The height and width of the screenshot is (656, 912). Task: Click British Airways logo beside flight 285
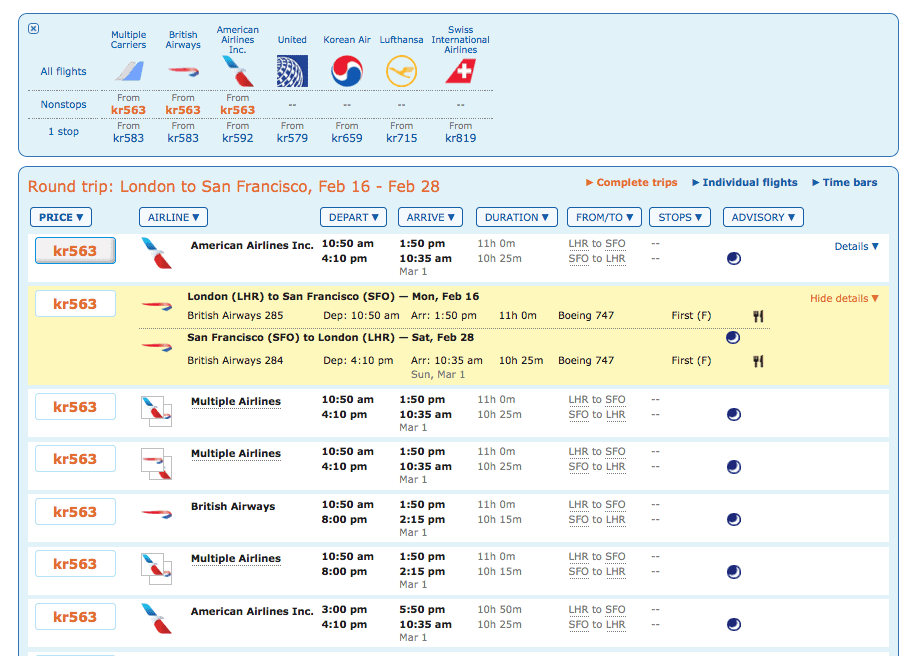157,305
